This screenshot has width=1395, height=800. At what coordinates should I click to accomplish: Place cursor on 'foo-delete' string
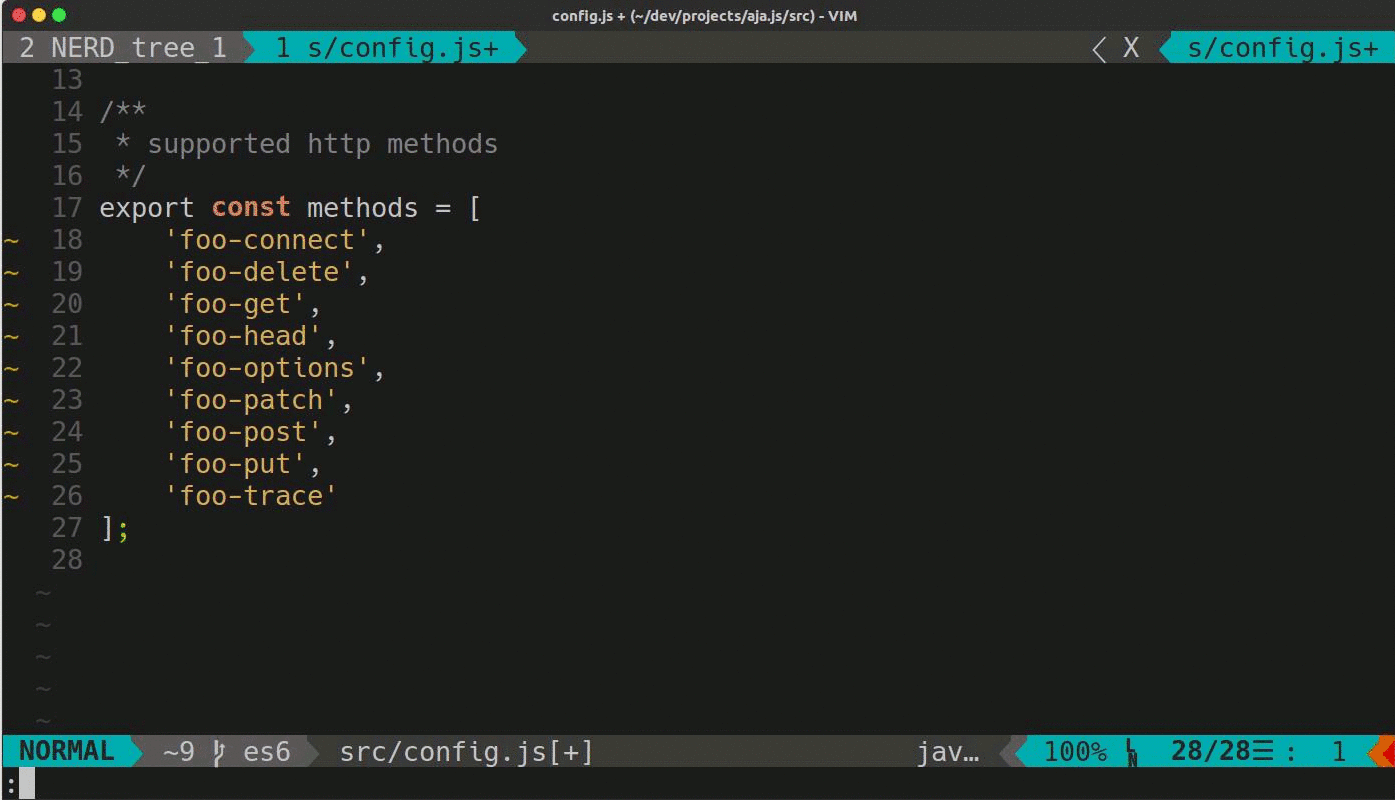tap(259, 273)
